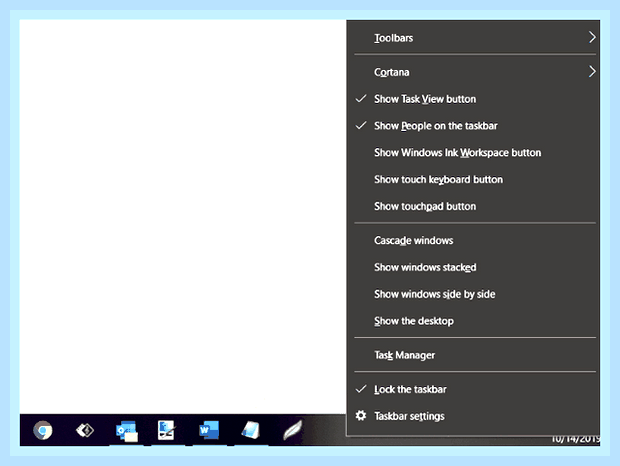This screenshot has height=466, width=620.
Task: Click the taskbar date display
Action: click(x=575, y=440)
